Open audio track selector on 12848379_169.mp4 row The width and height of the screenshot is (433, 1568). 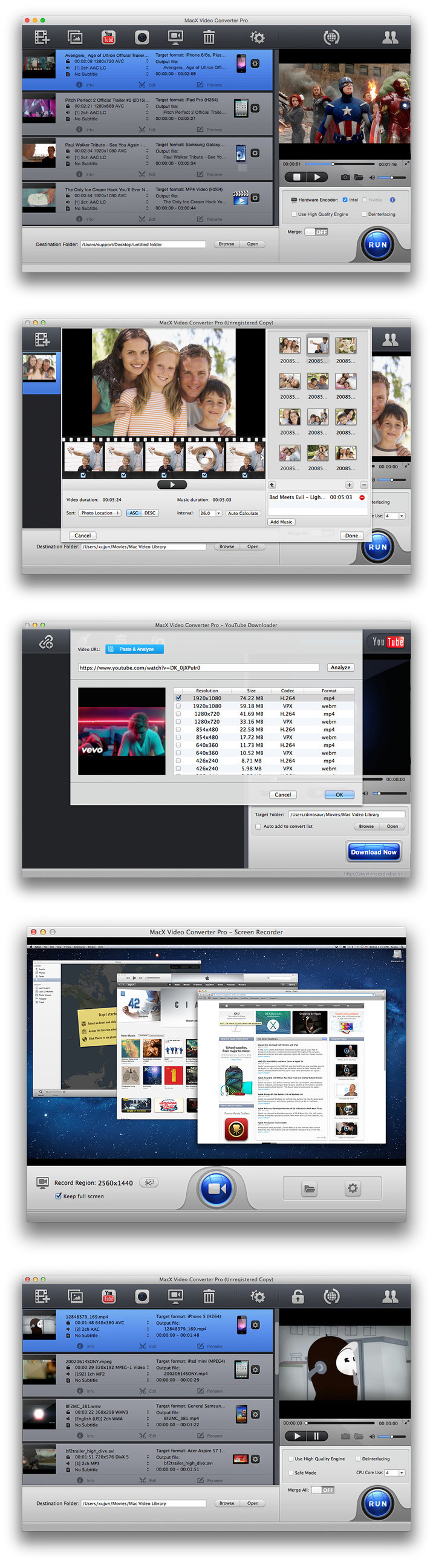pyautogui.click(x=147, y=1329)
